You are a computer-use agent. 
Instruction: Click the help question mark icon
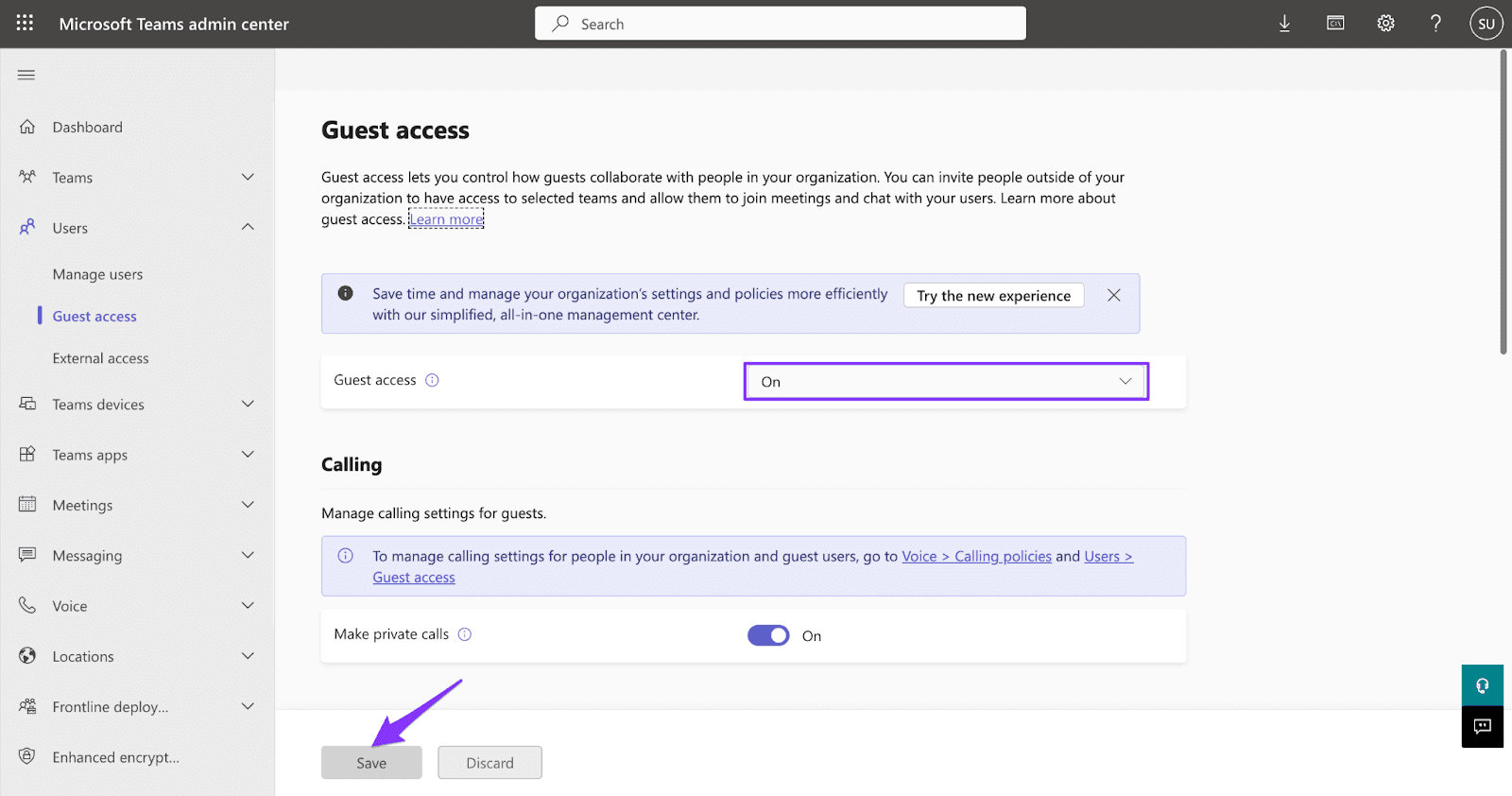1435,24
